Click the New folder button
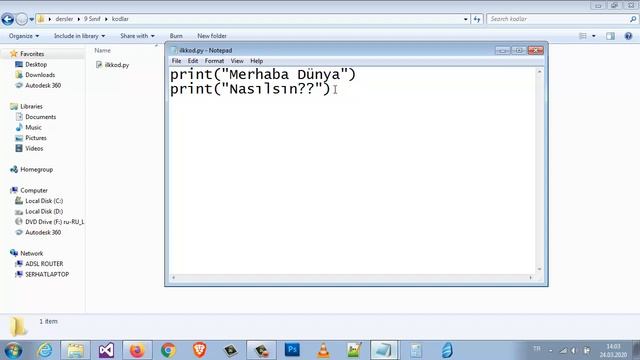The image size is (640, 360). click(212, 36)
